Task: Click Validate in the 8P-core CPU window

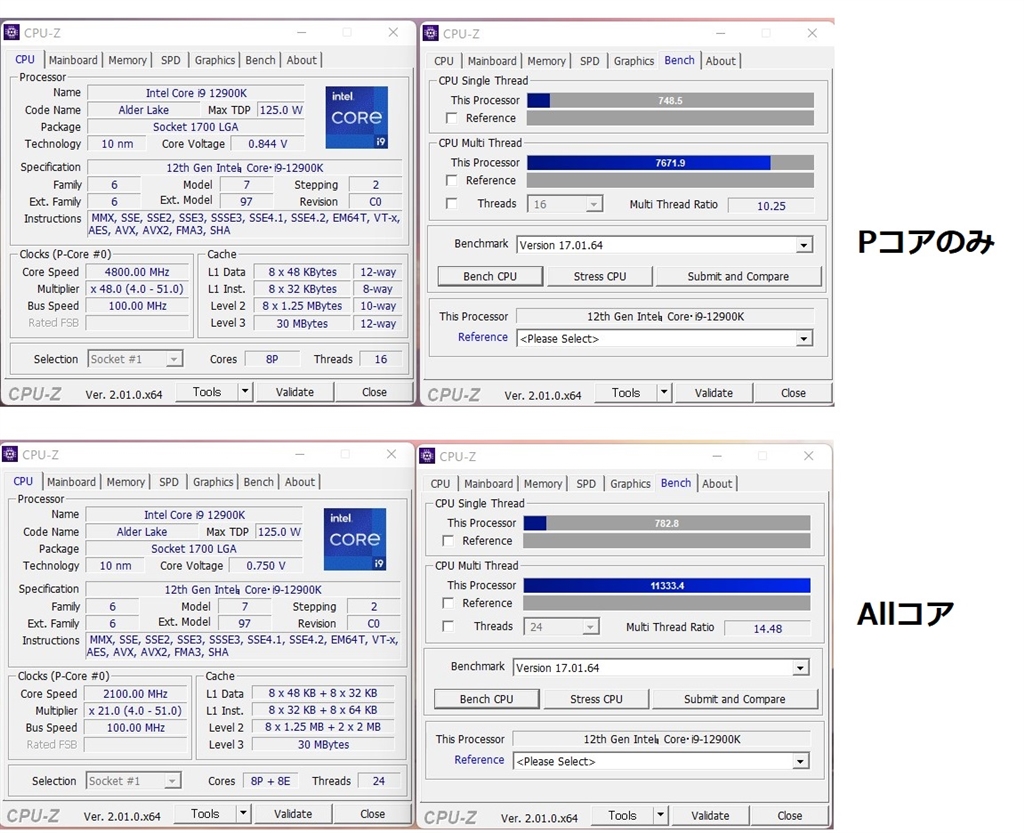Action: click(x=295, y=392)
